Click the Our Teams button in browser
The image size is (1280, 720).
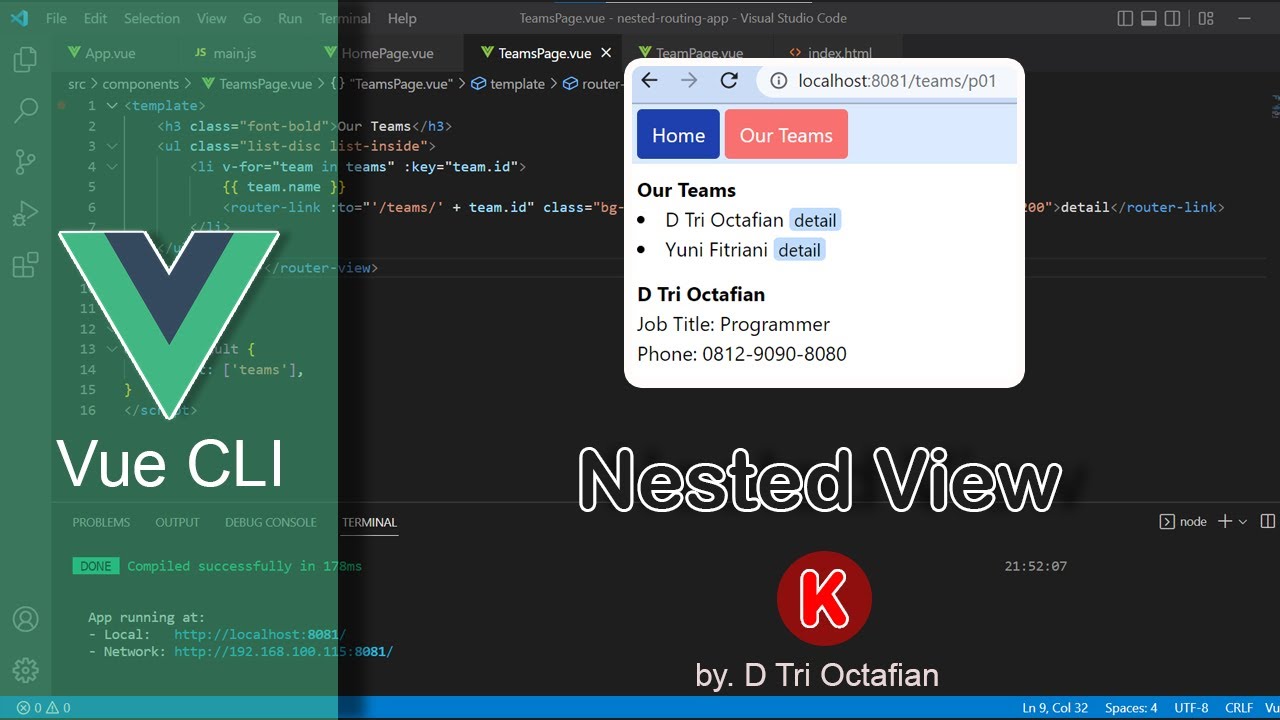coord(786,135)
